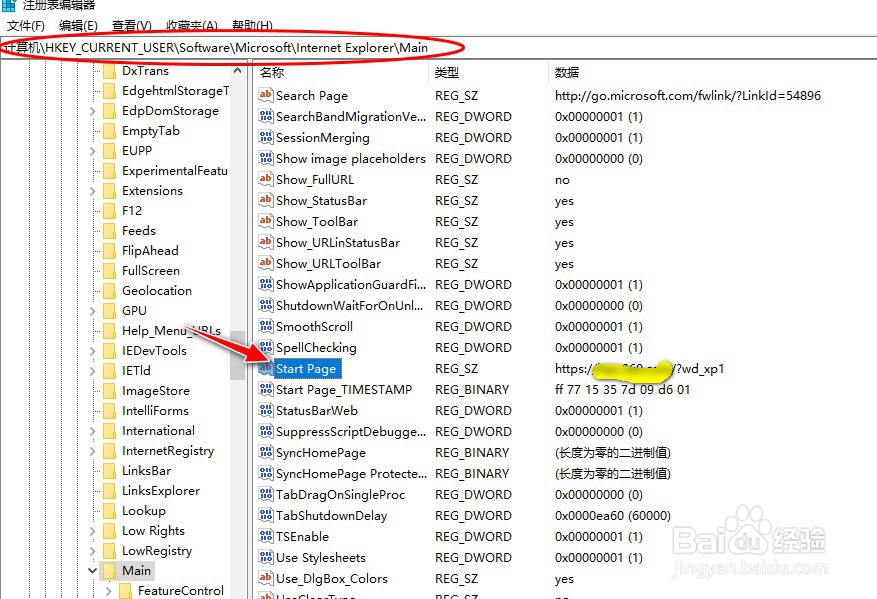877x599 pixels.
Task: Select the Lookup key
Action: pyautogui.click(x=144, y=511)
